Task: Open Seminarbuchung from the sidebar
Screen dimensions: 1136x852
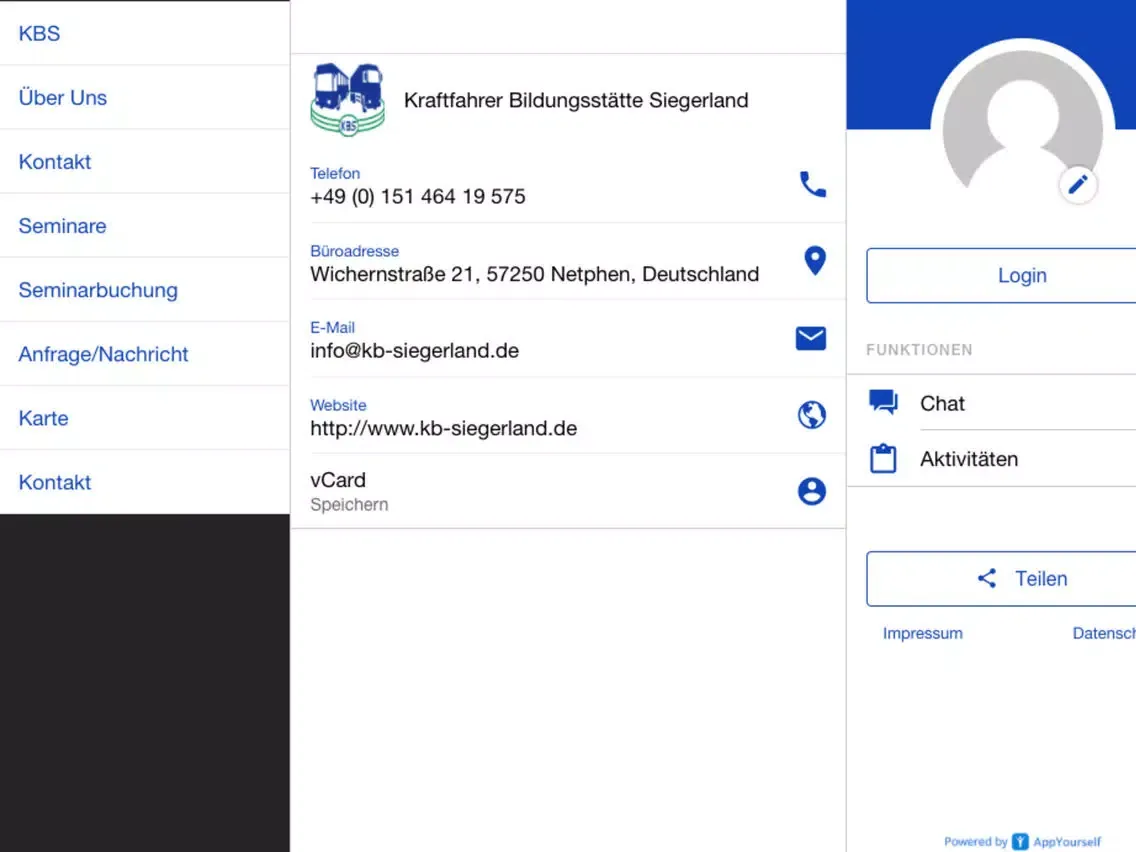Action: tap(98, 290)
